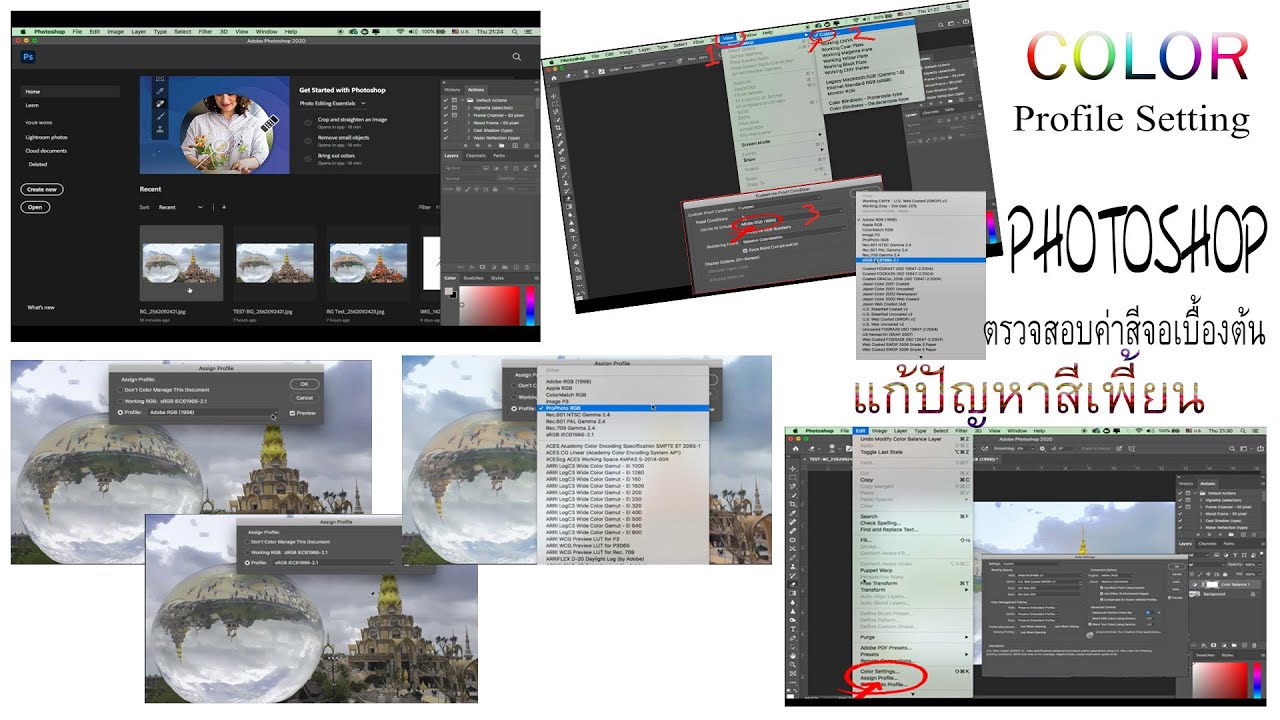Select the Hand tool in Edit-menu window
The width and height of the screenshot is (1280, 720).
click(792, 656)
